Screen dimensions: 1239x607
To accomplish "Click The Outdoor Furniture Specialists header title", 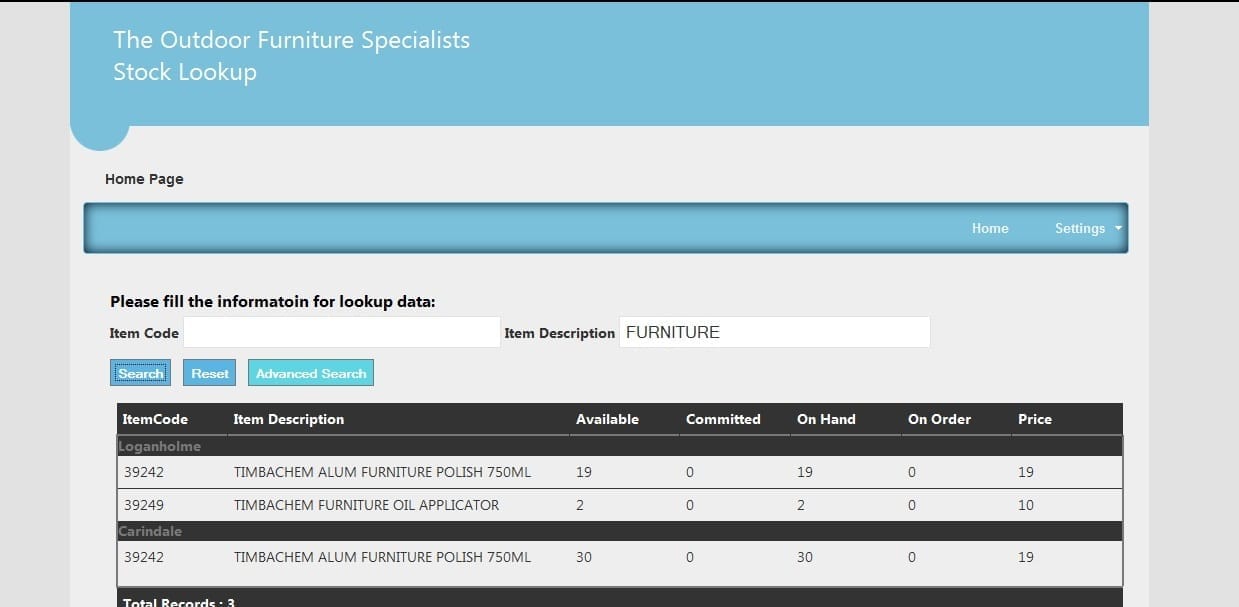I will (x=291, y=40).
